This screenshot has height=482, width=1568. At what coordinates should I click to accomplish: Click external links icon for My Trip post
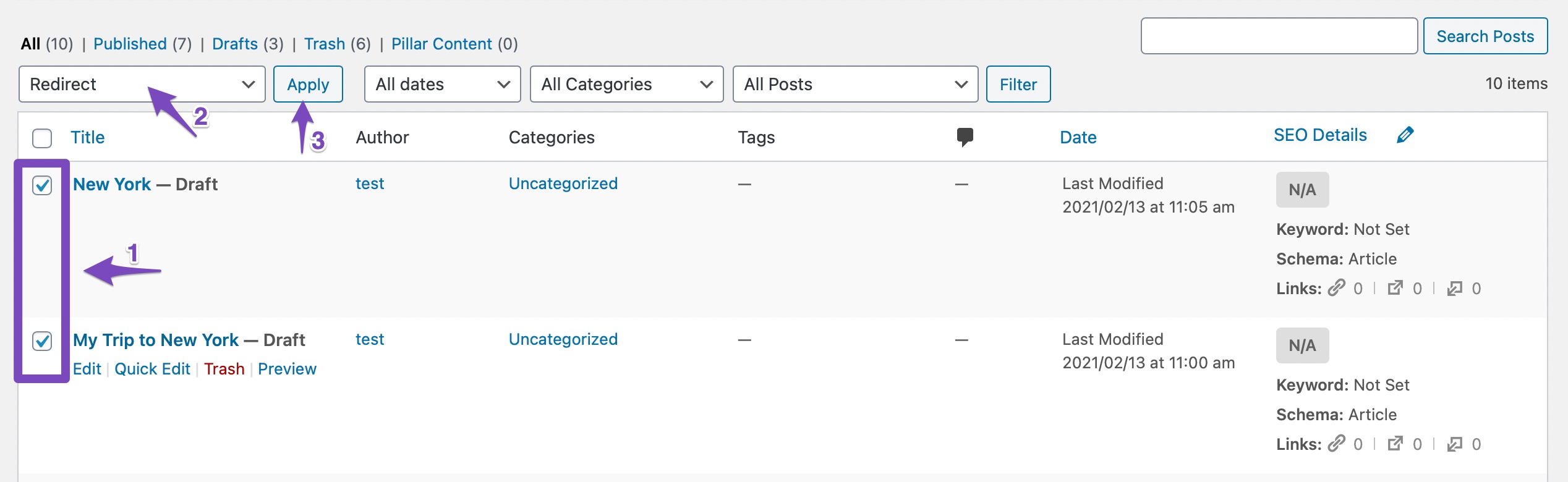pos(1395,444)
